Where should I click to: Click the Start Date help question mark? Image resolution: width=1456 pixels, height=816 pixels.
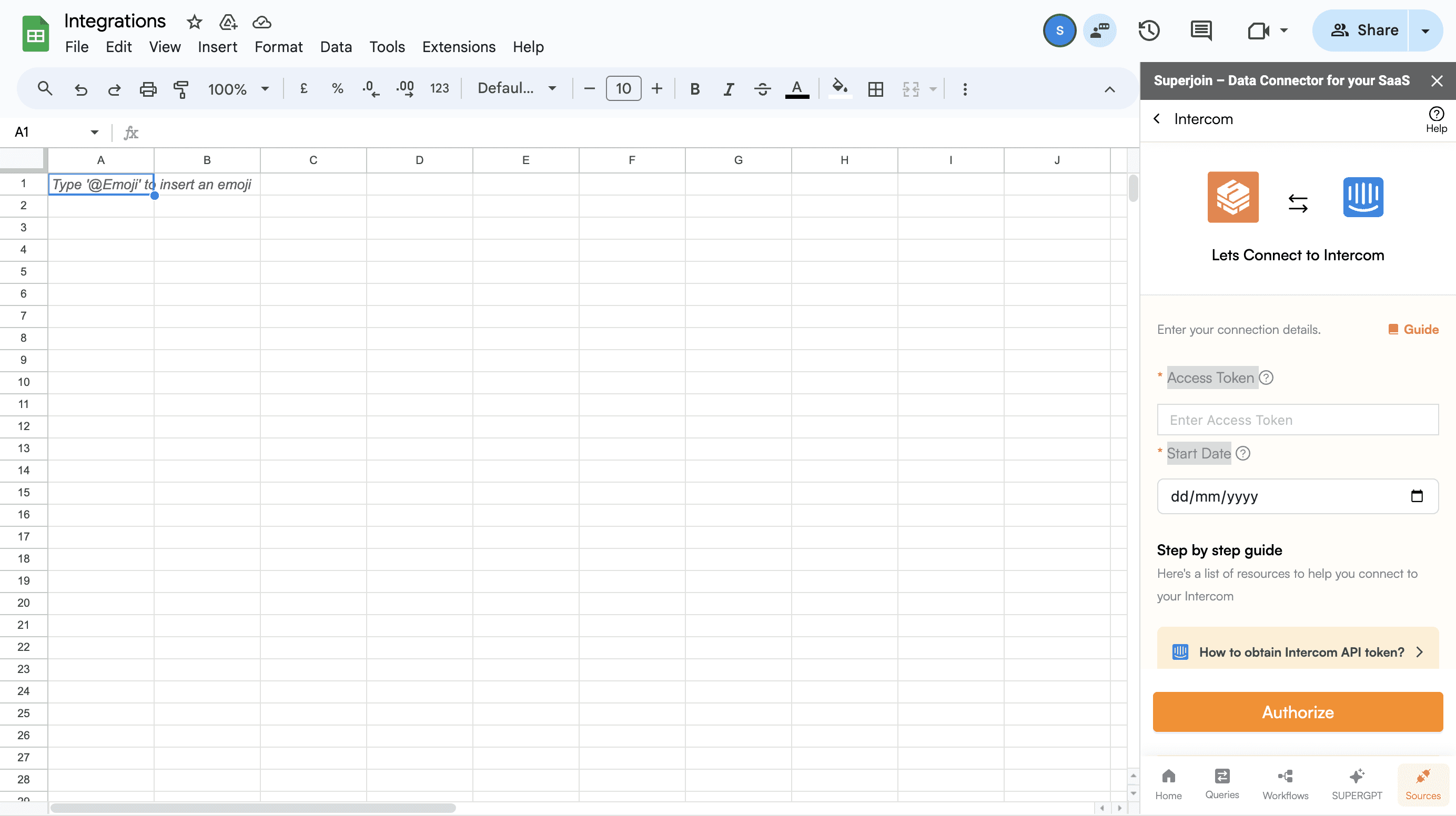click(1243, 453)
